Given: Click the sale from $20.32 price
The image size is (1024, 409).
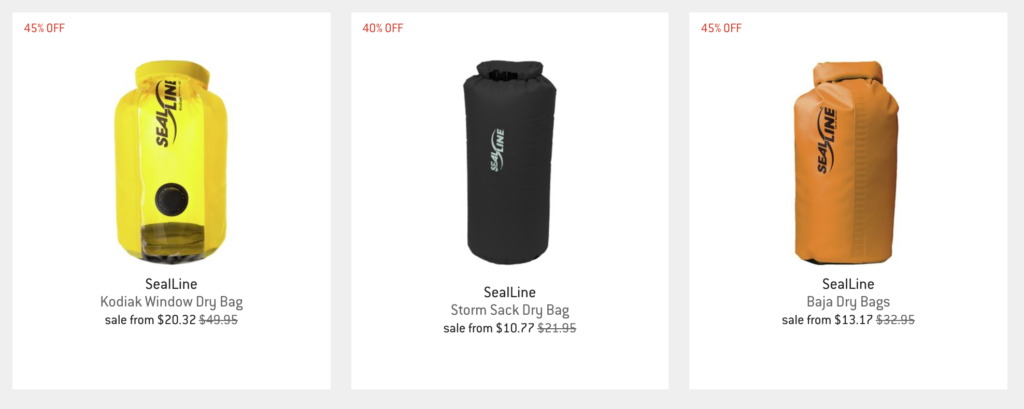Looking at the screenshot, I should 150,320.
